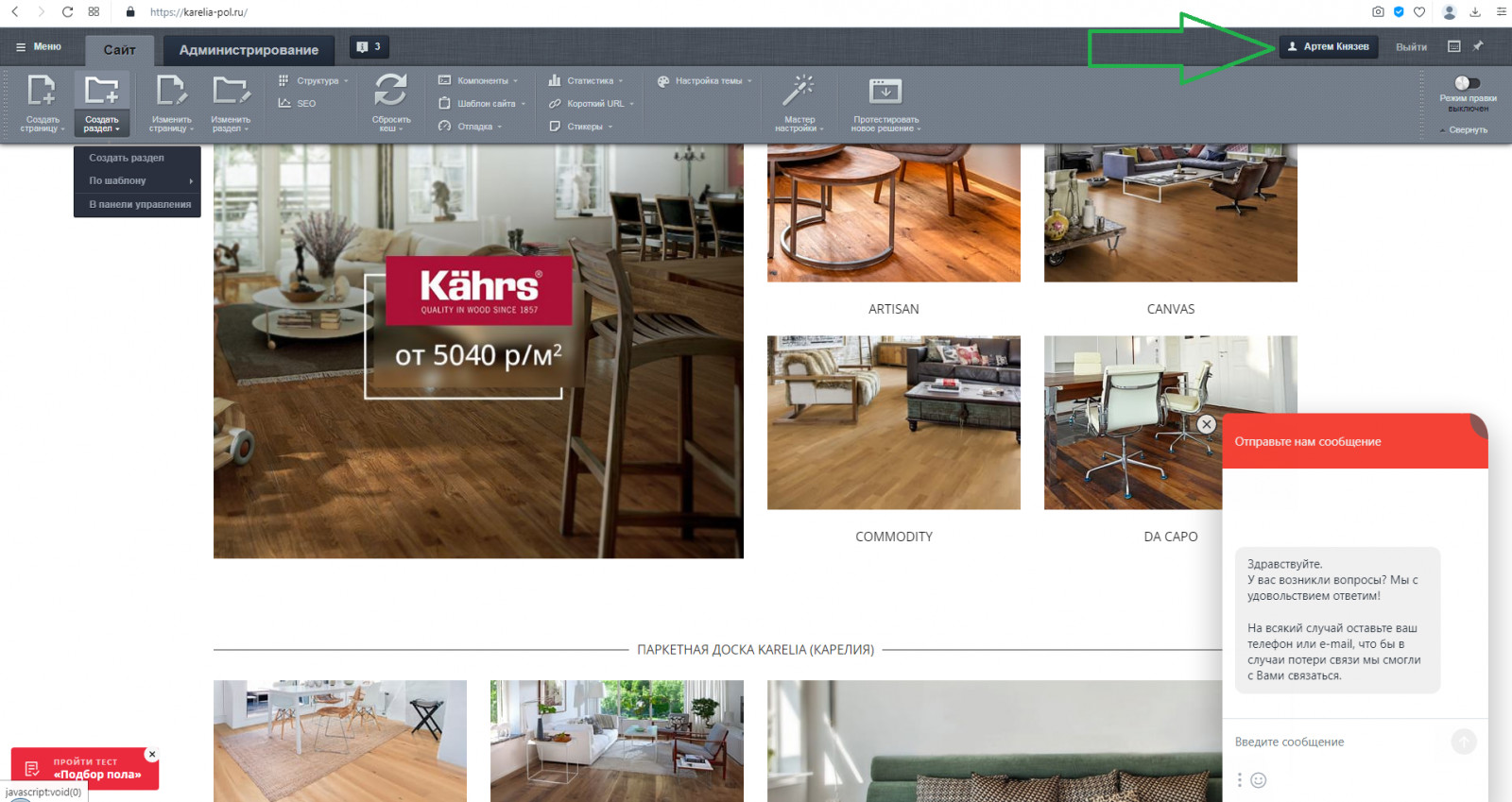Click the Изменить страницу toolbar icon

171,91
